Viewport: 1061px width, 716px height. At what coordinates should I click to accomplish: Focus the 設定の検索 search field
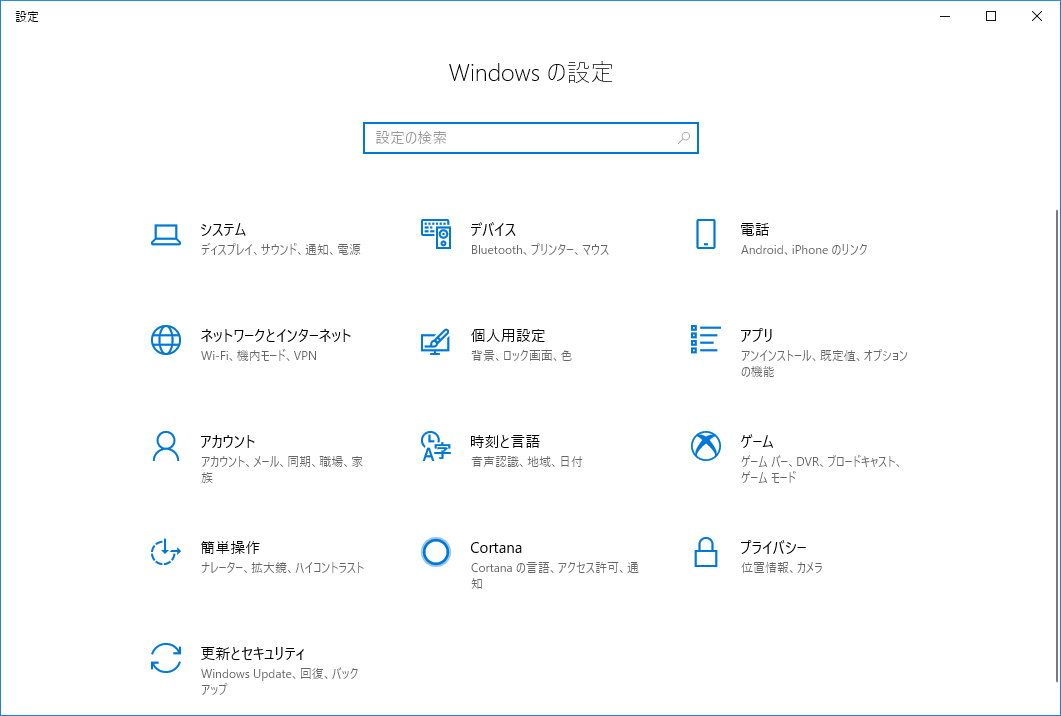[x=530, y=138]
